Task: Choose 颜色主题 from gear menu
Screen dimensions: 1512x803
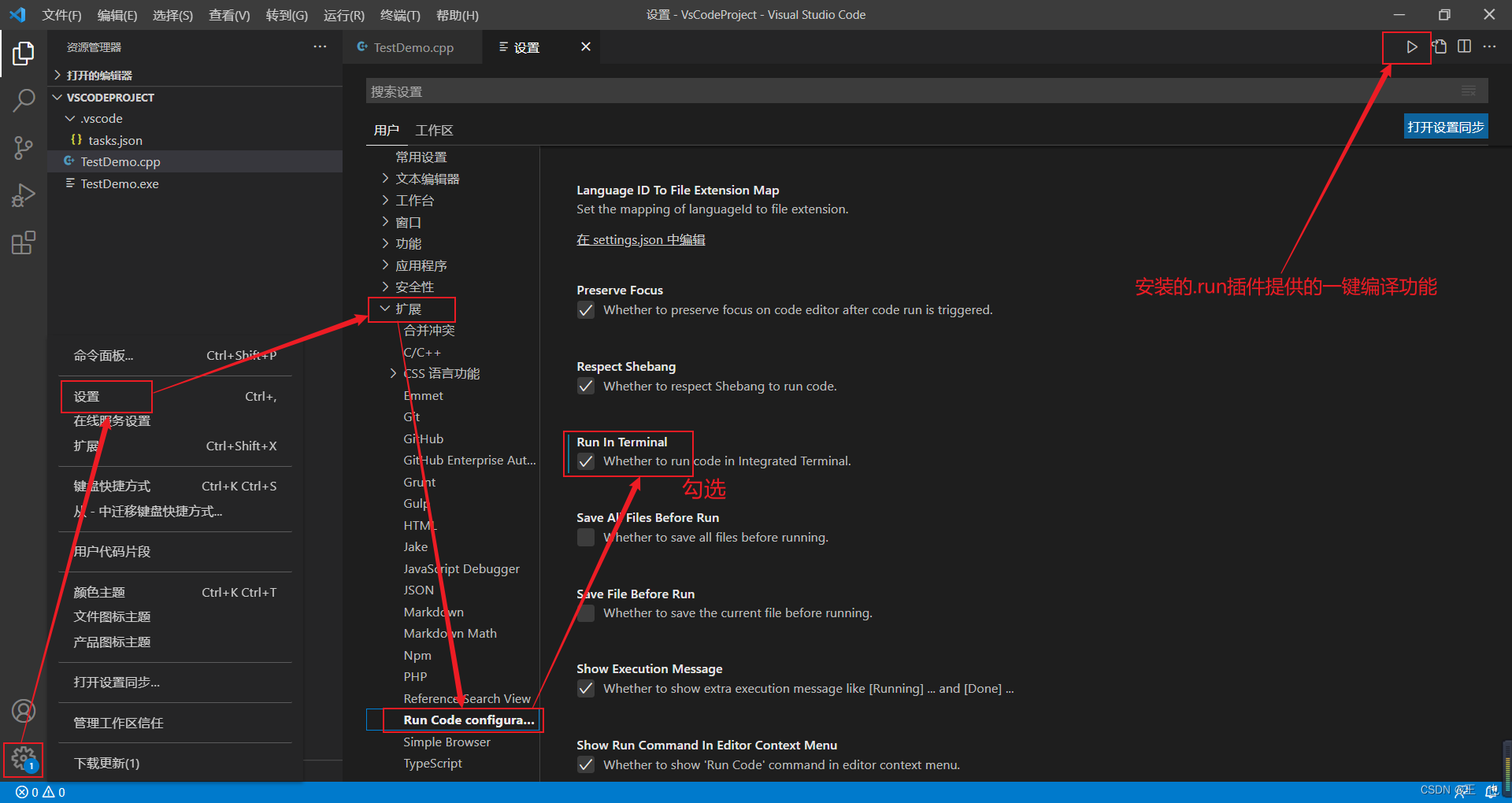Action: coord(175,592)
